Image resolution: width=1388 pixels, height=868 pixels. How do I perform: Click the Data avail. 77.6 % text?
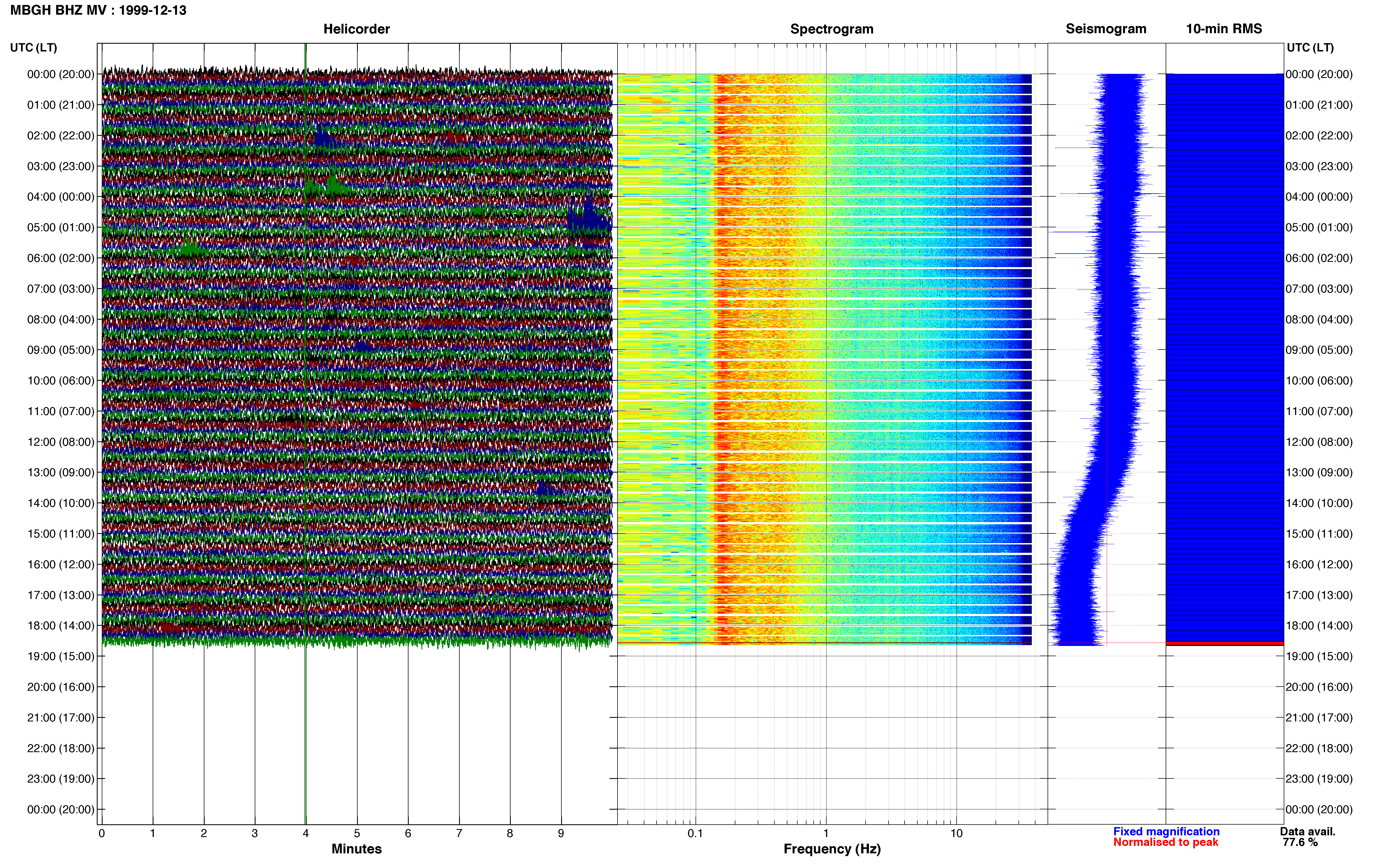(1308, 837)
